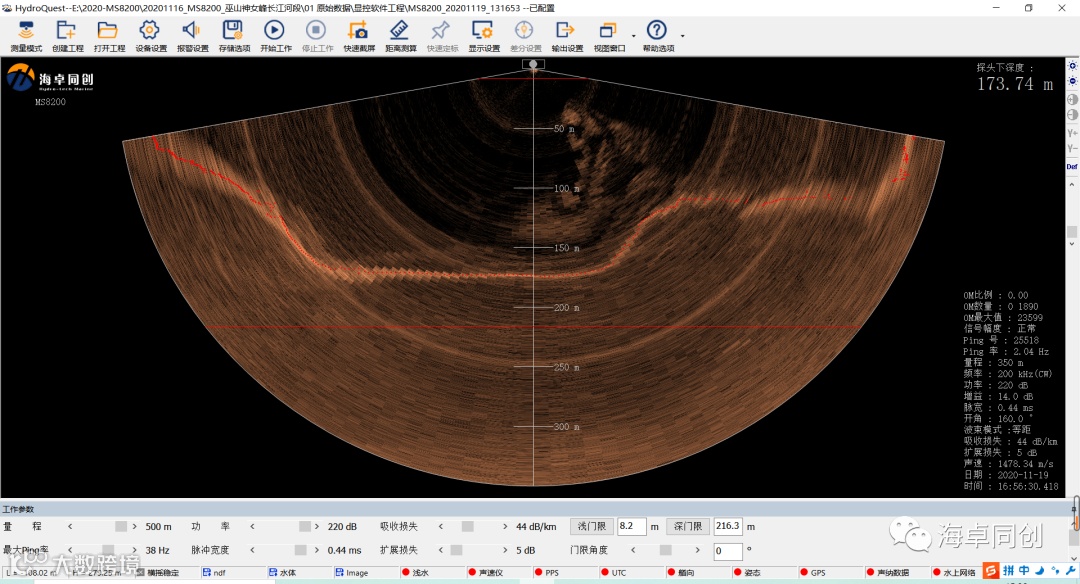Decrease 功率 power left arrow
This screenshot has width=1080, height=584.
pyautogui.click(x=252, y=526)
